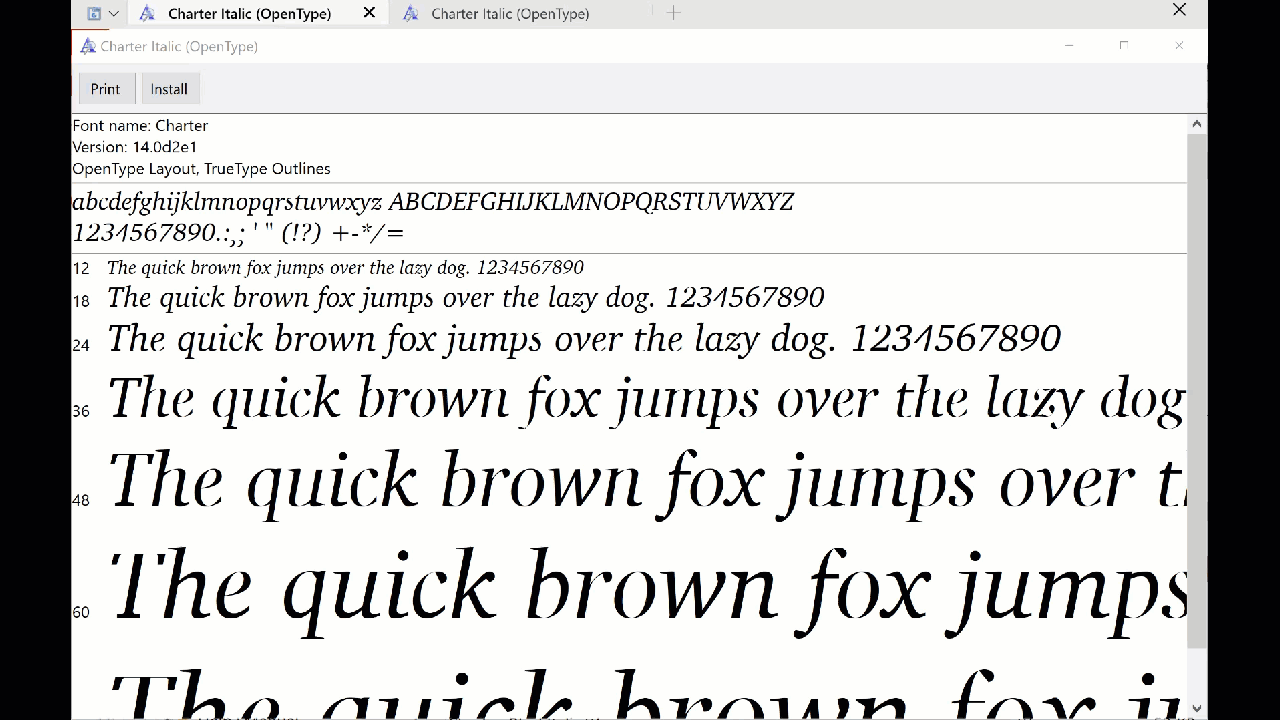Click the '18' size label
This screenshot has width=1280, height=720.
[81, 301]
